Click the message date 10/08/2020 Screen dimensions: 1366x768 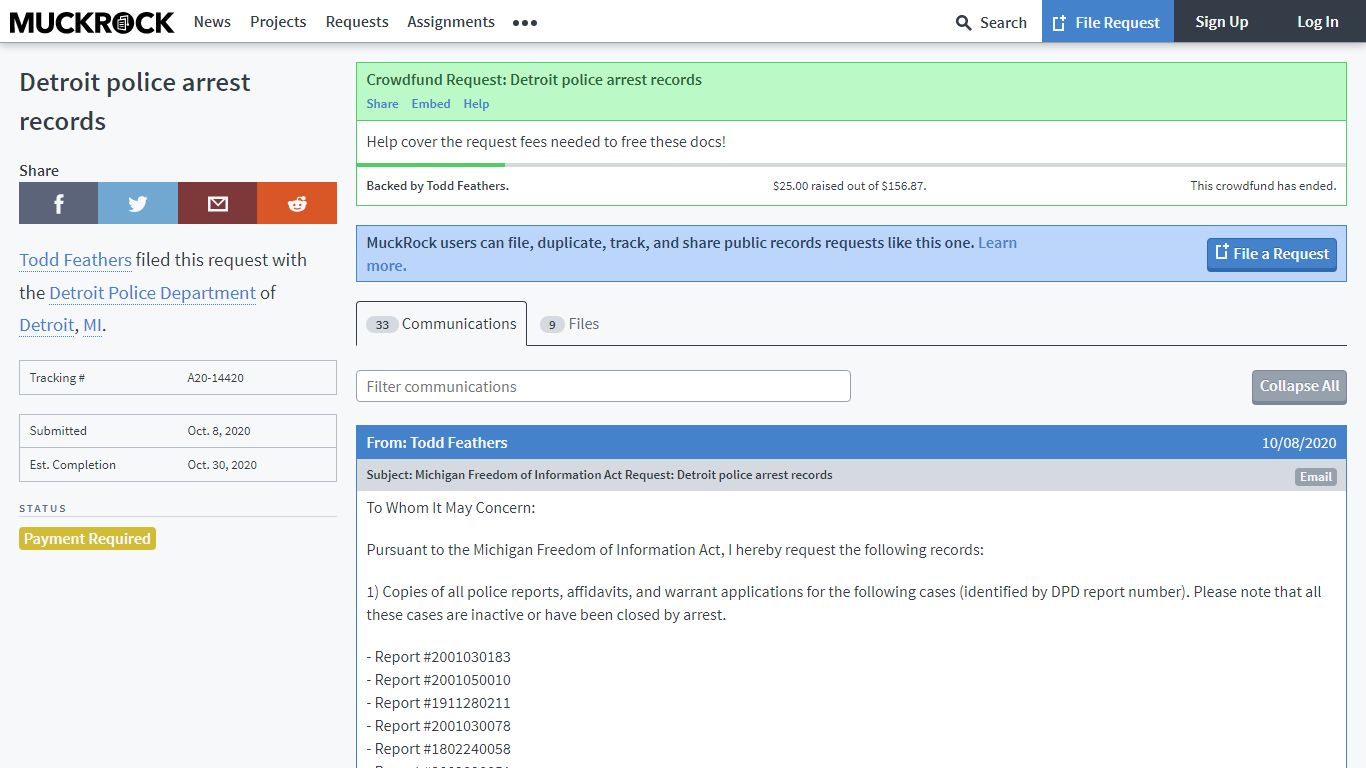coord(1299,443)
